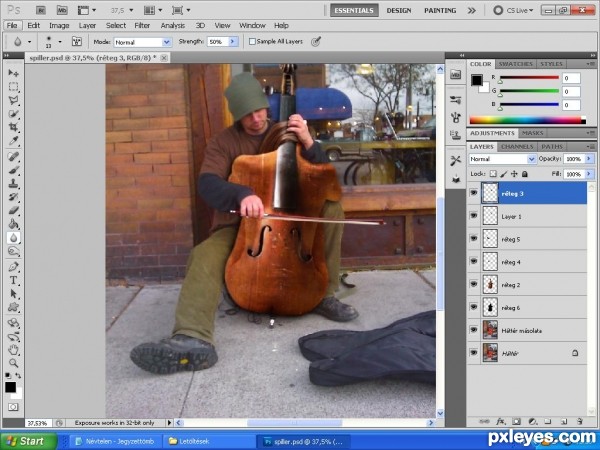
Task: Hide the réteg 2 layer
Action: click(474, 284)
